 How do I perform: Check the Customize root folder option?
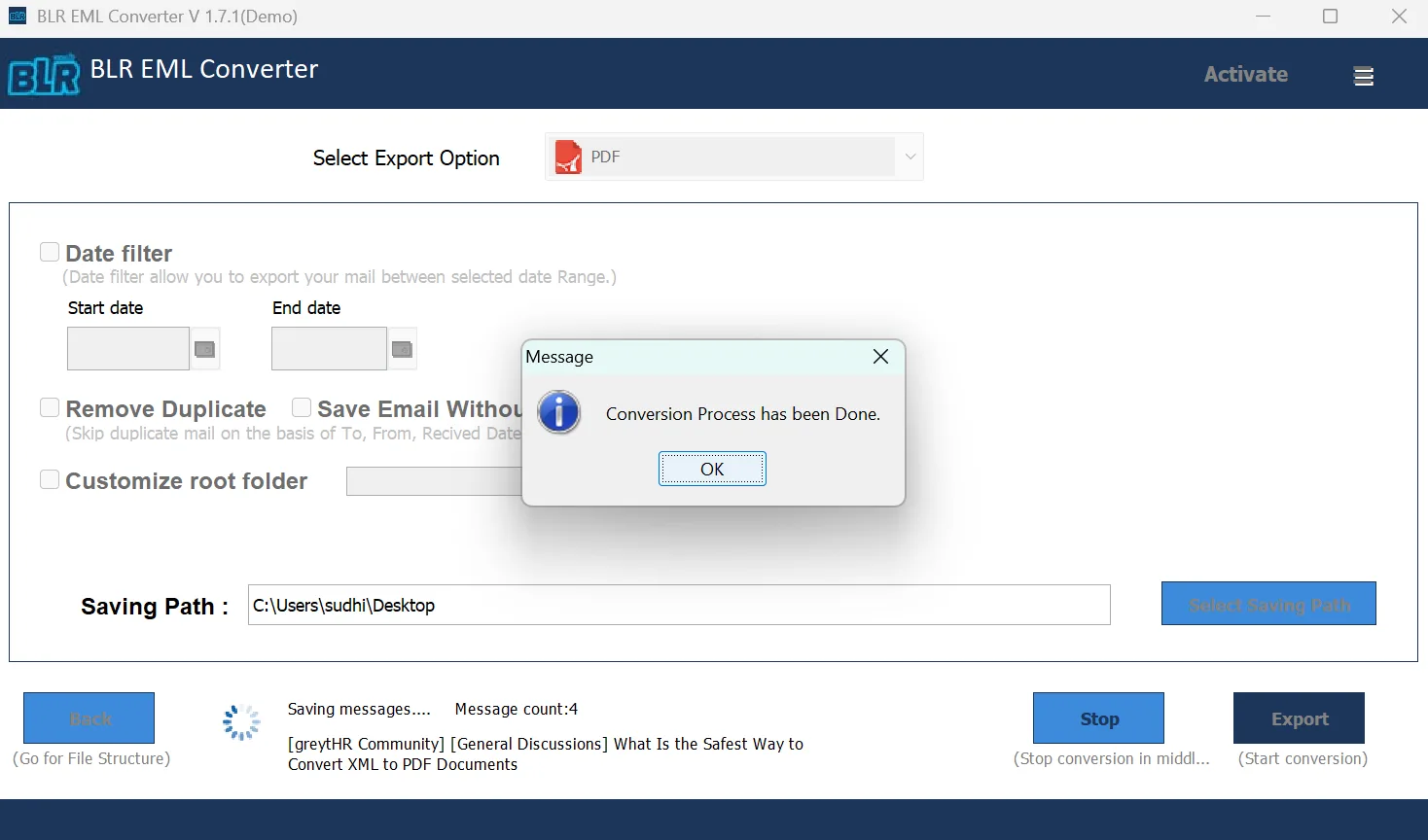50,480
